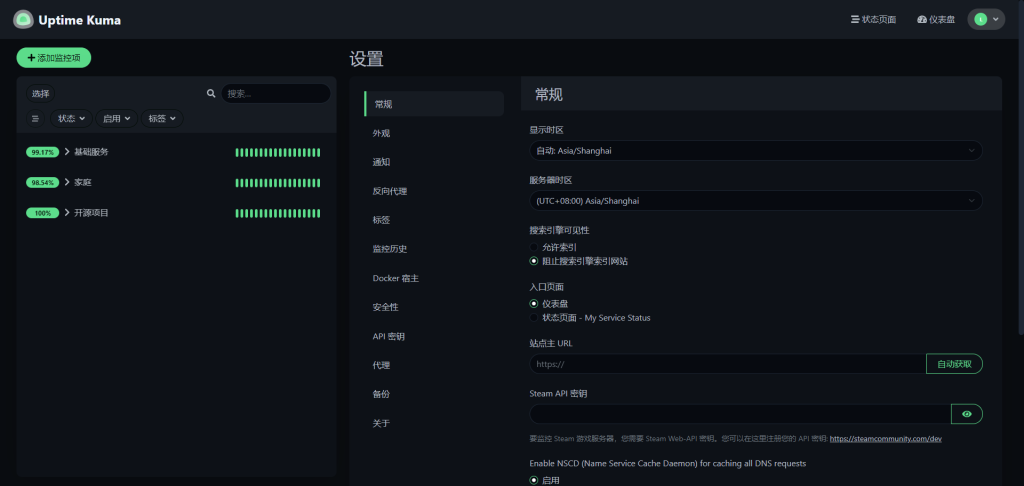Switch to the 外观 settings tab
Image resolution: width=1024 pixels, height=486 pixels.
(x=381, y=133)
